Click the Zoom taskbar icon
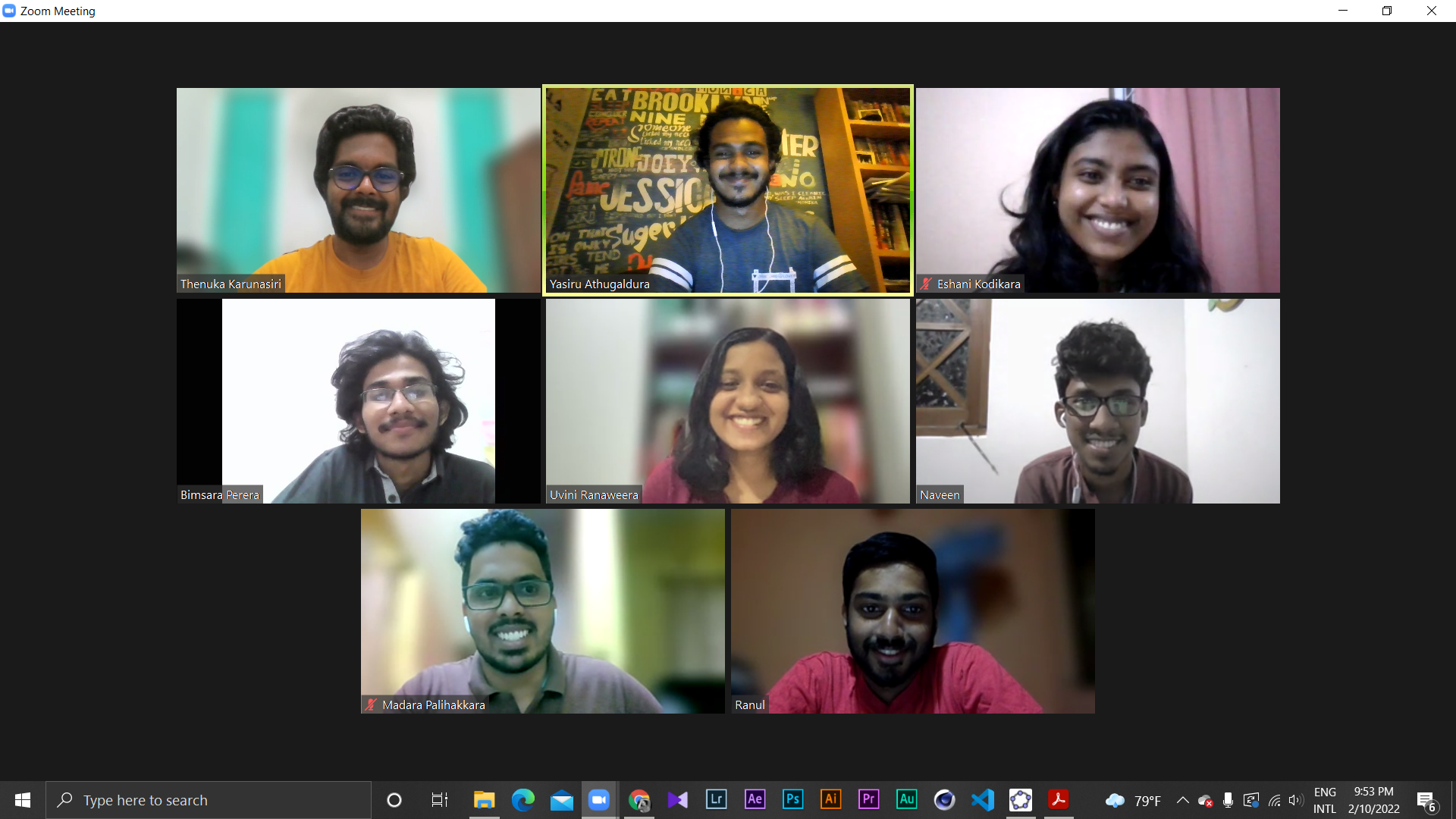 [x=599, y=799]
